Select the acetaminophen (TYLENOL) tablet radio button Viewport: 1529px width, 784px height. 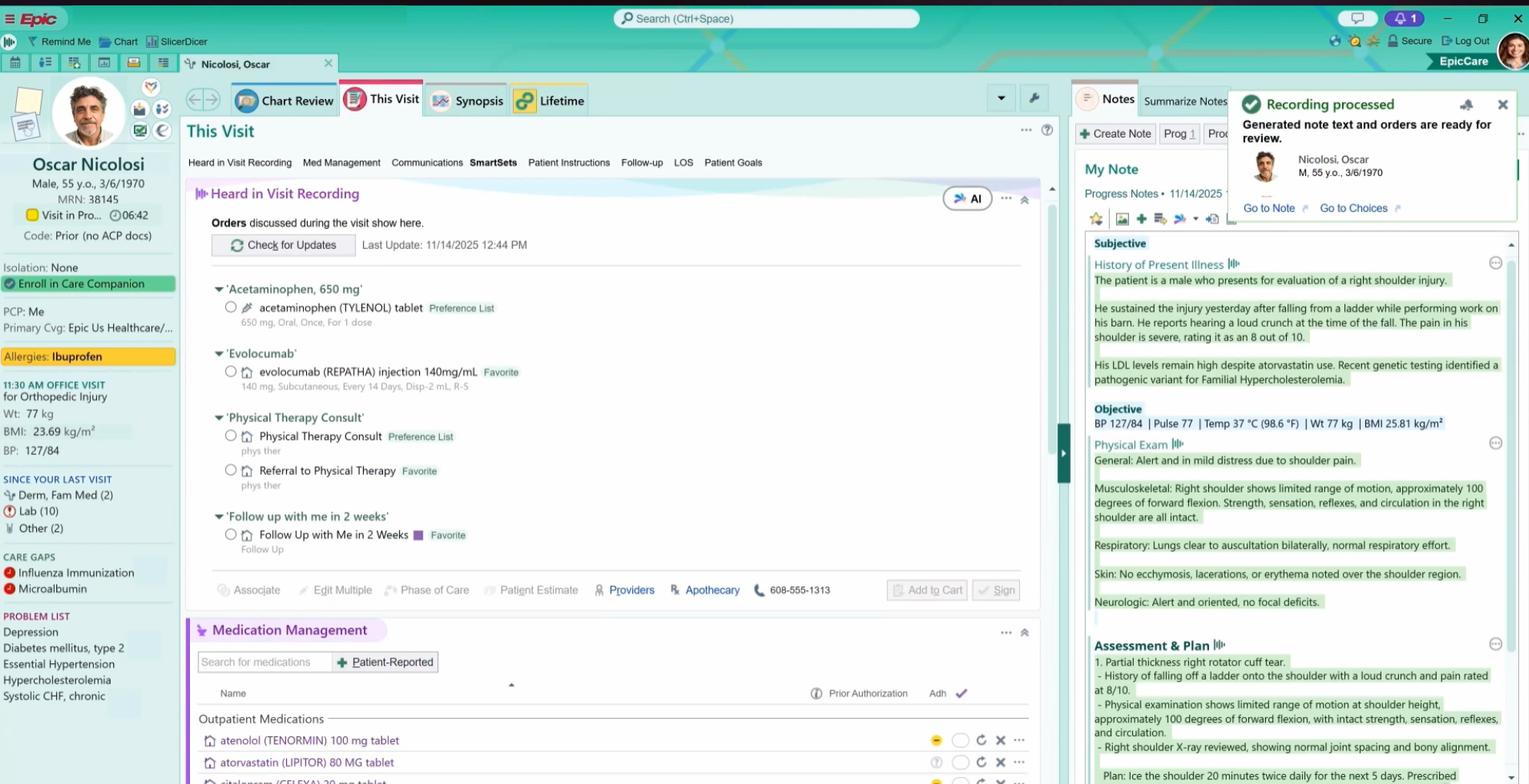231,307
